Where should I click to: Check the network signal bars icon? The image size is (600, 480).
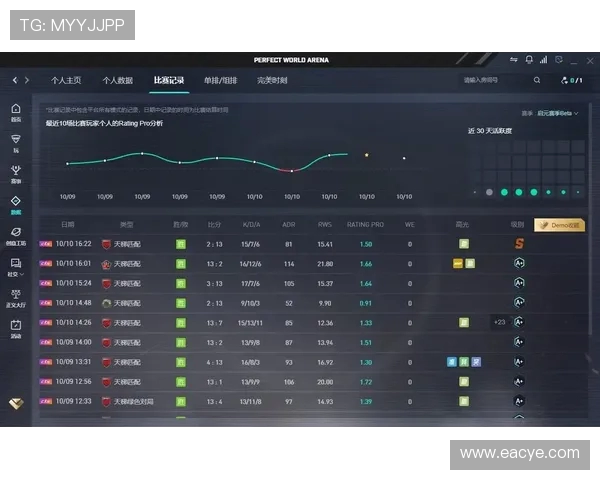click(543, 60)
